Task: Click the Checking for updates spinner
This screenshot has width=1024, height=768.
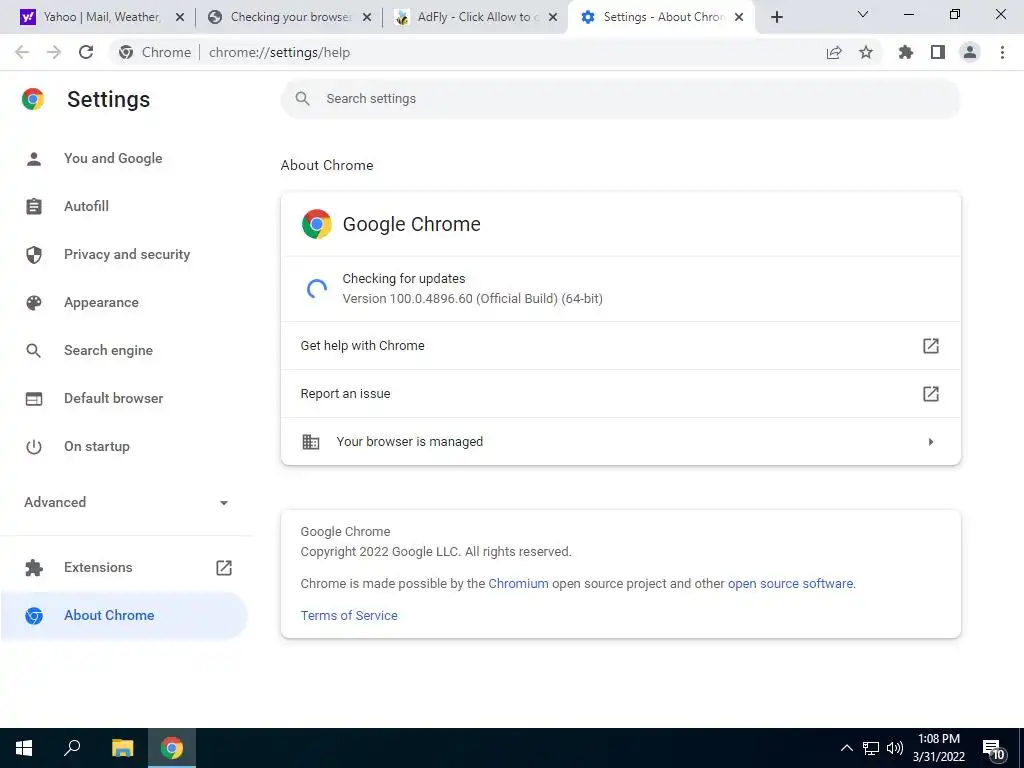Action: pyautogui.click(x=317, y=289)
